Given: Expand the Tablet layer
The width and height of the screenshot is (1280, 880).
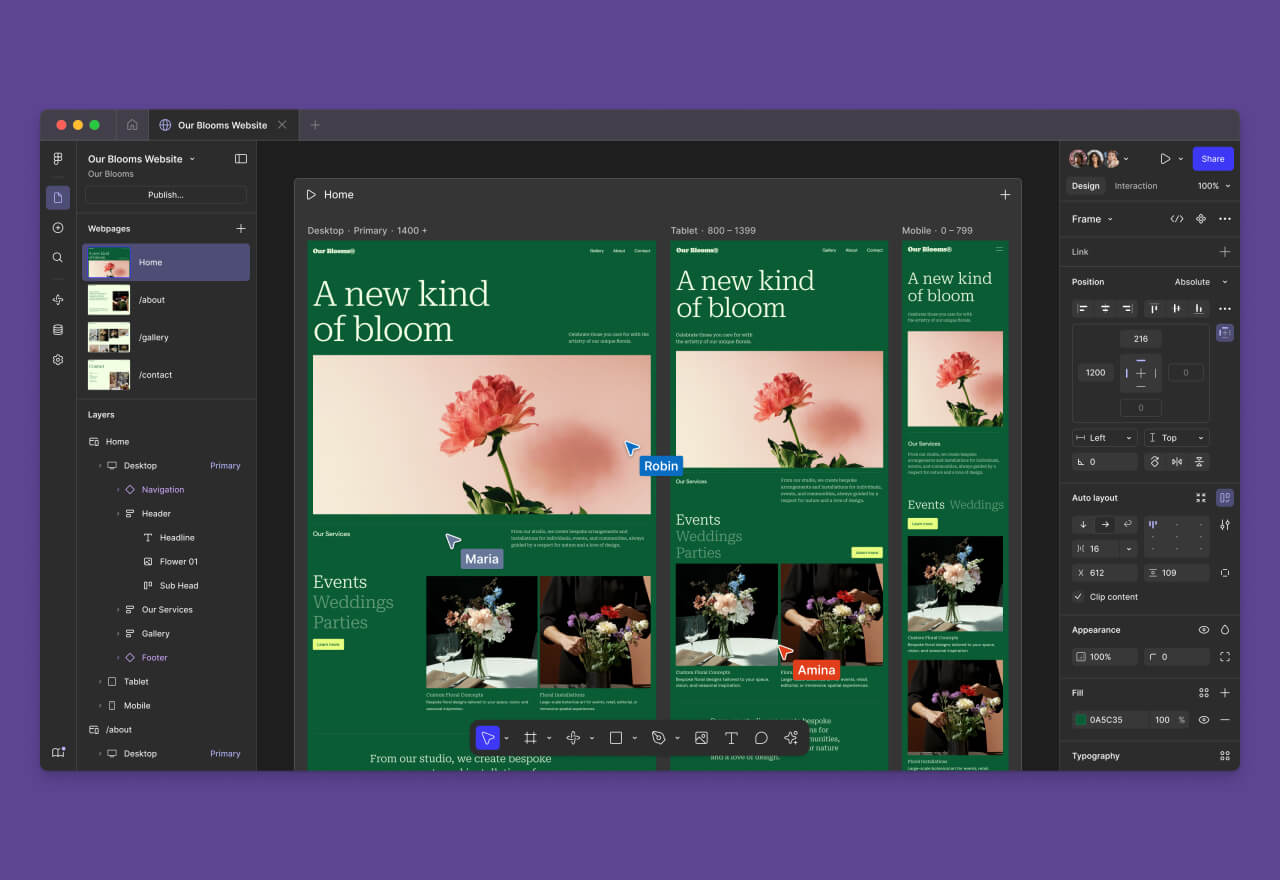Looking at the screenshot, I should point(100,682).
